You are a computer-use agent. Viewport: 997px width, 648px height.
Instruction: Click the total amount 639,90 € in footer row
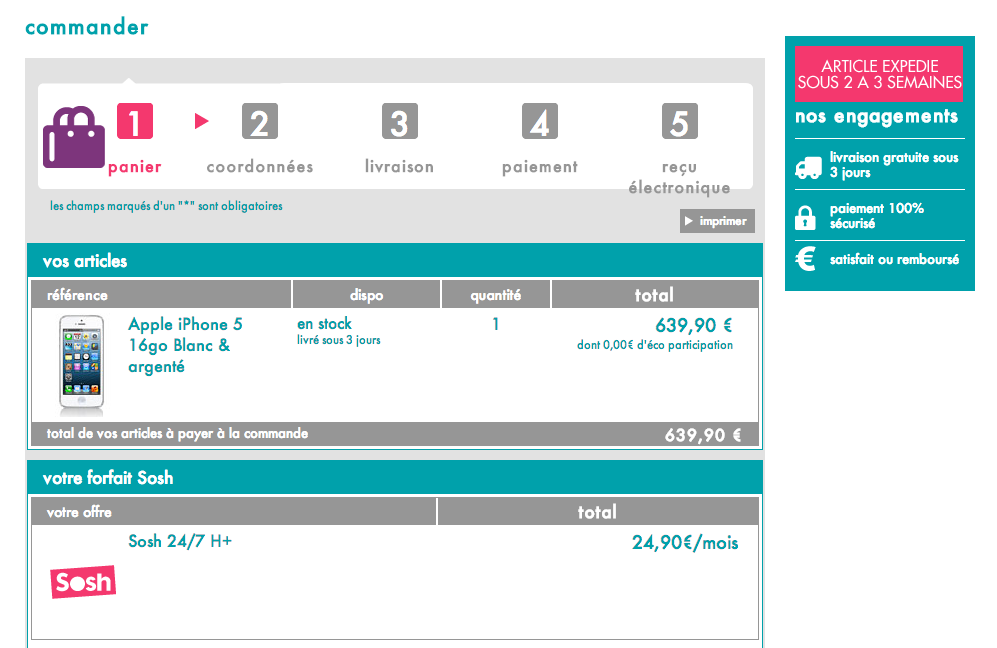coord(703,435)
